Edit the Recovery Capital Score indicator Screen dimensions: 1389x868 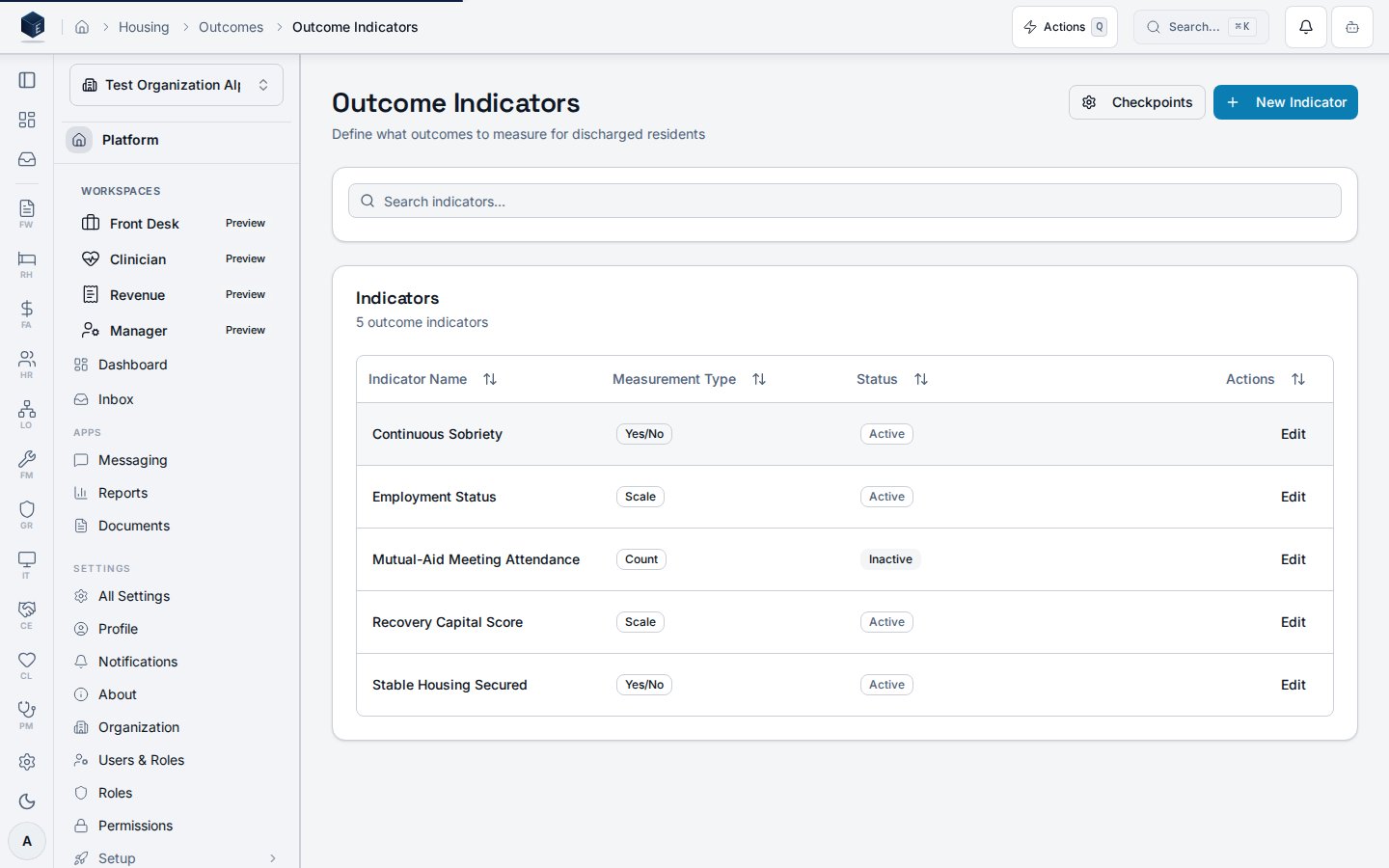(1293, 622)
